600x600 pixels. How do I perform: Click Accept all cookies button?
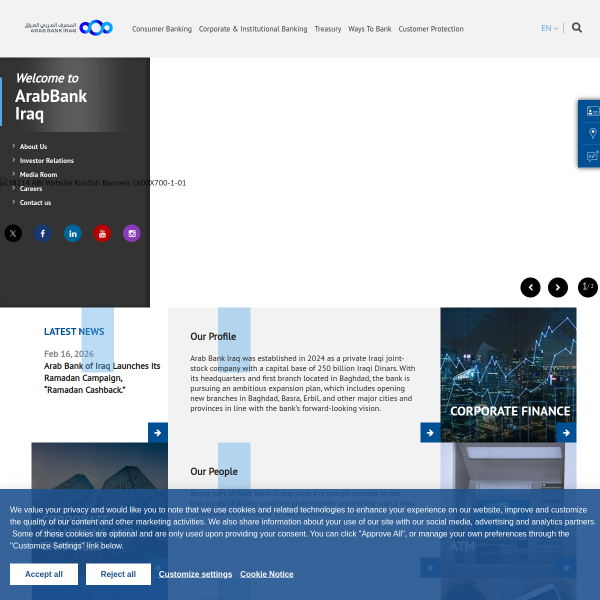44,574
